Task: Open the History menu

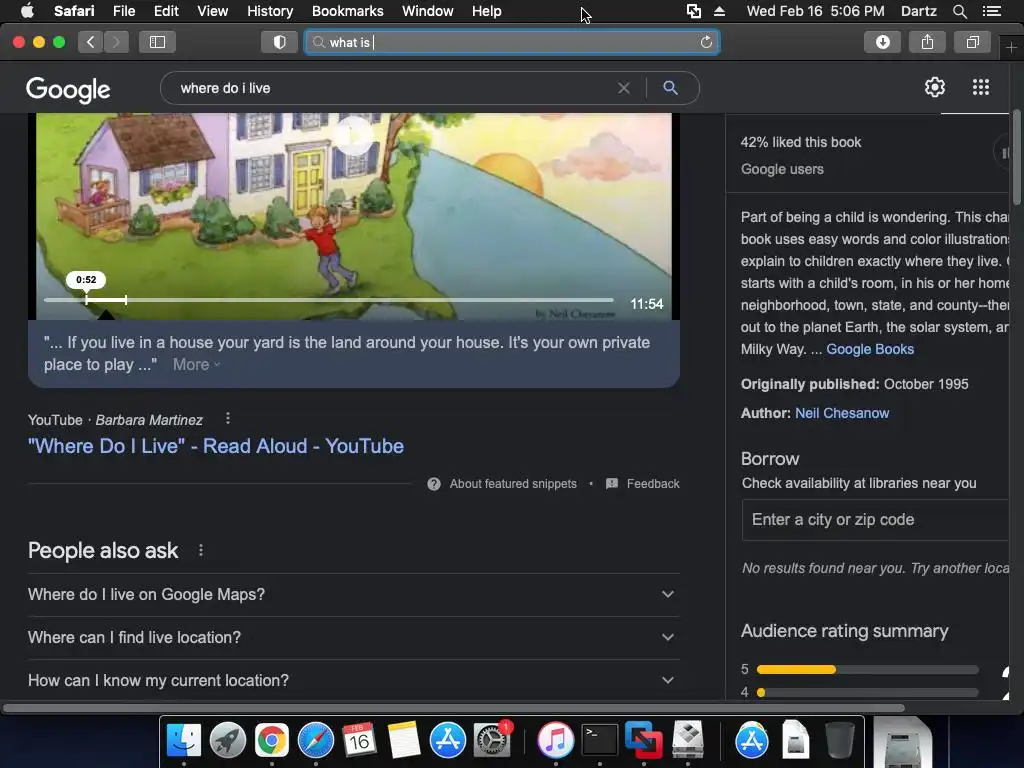Action: [x=270, y=11]
